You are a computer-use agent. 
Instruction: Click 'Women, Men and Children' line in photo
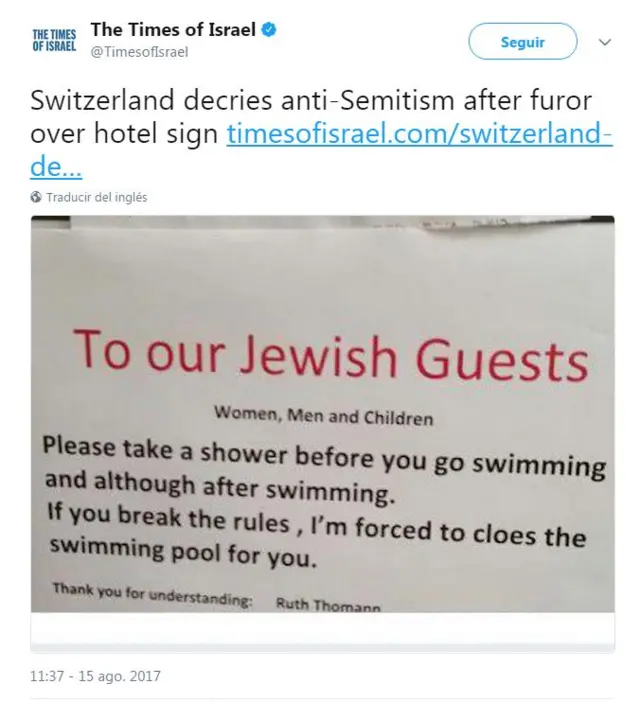point(323,414)
